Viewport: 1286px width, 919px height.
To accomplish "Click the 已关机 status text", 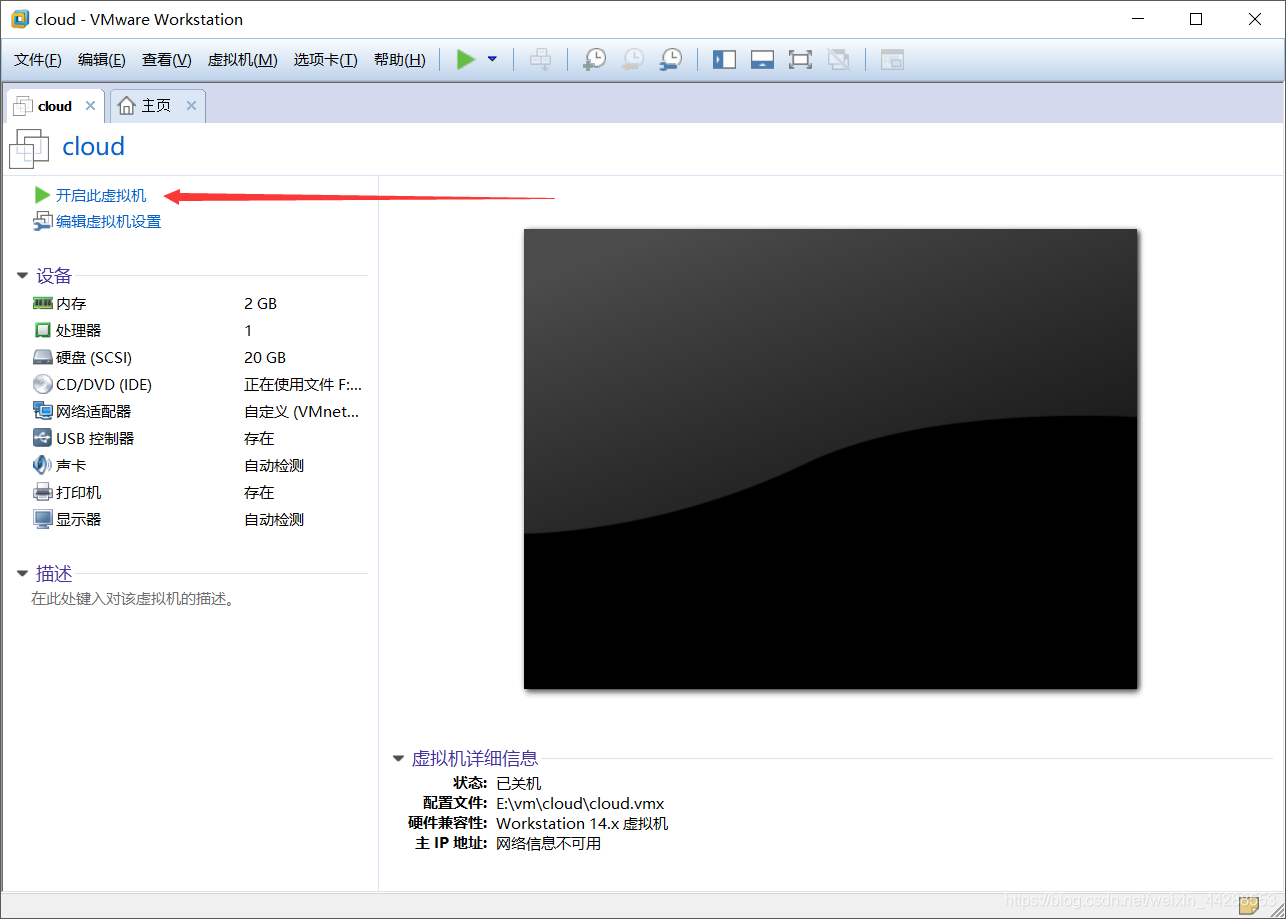I will tap(519, 783).
